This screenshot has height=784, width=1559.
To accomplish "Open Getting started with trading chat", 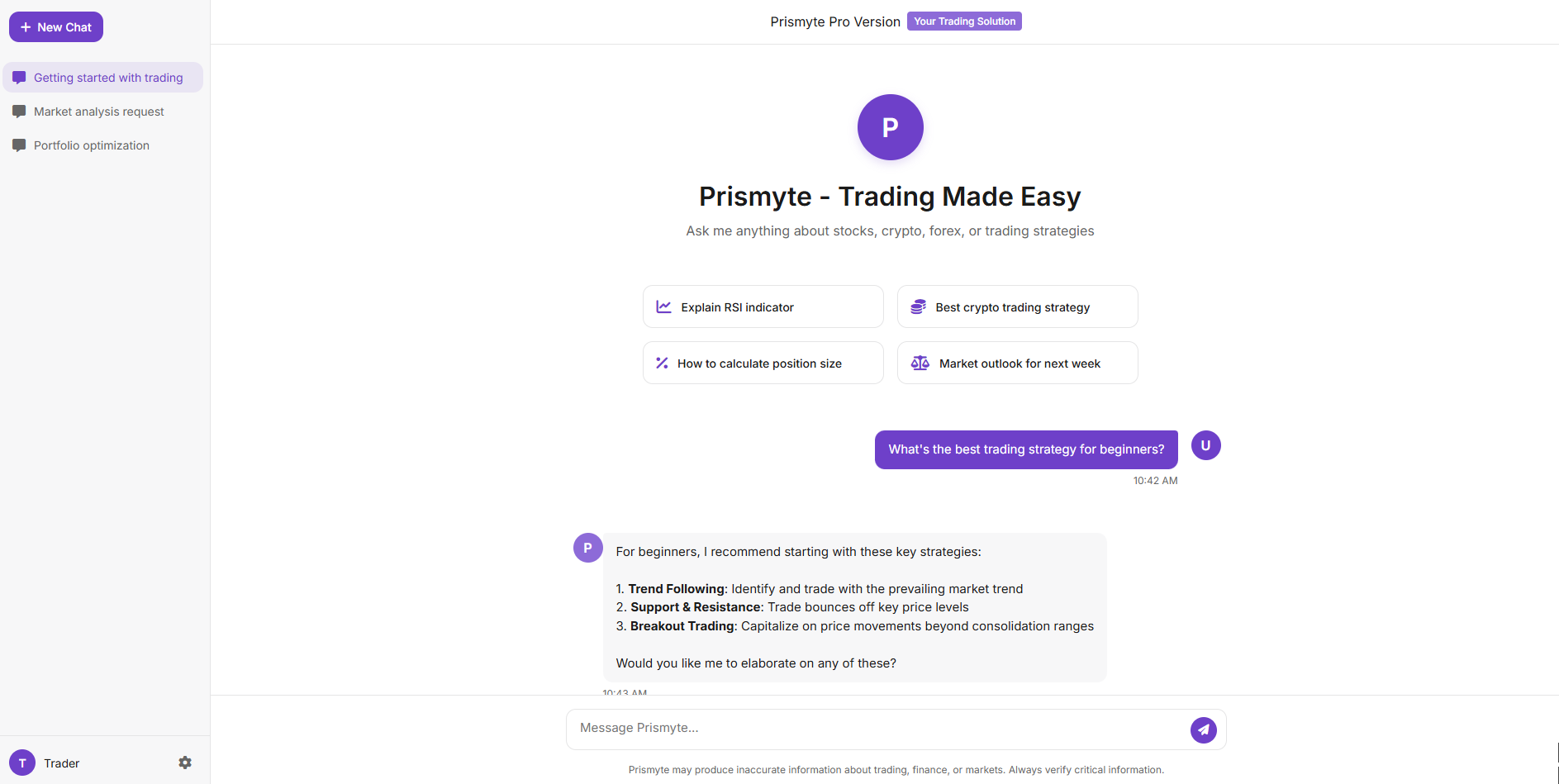I will [x=103, y=78].
